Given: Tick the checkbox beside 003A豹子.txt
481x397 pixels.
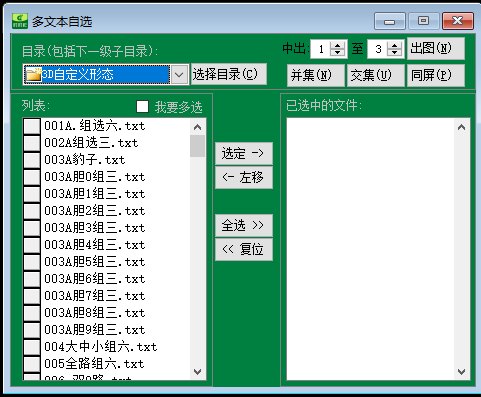Looking at the screenshot, I should pos(32,160).
